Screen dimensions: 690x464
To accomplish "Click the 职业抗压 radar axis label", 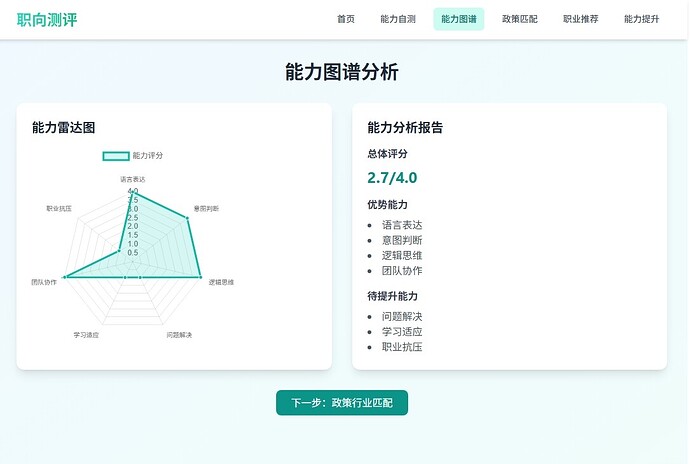I will (59, 208).
